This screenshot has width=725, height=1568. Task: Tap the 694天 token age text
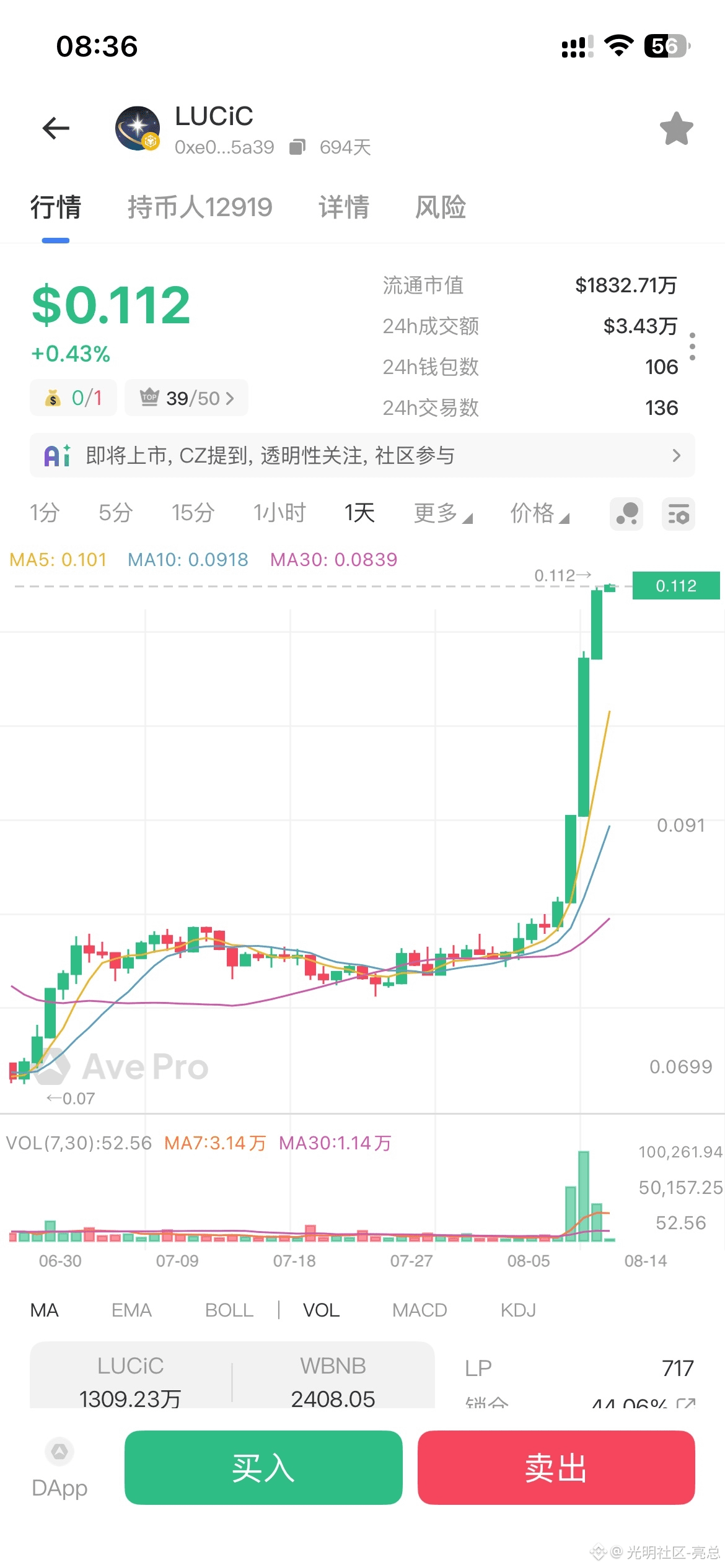click(x=345, y=147)
